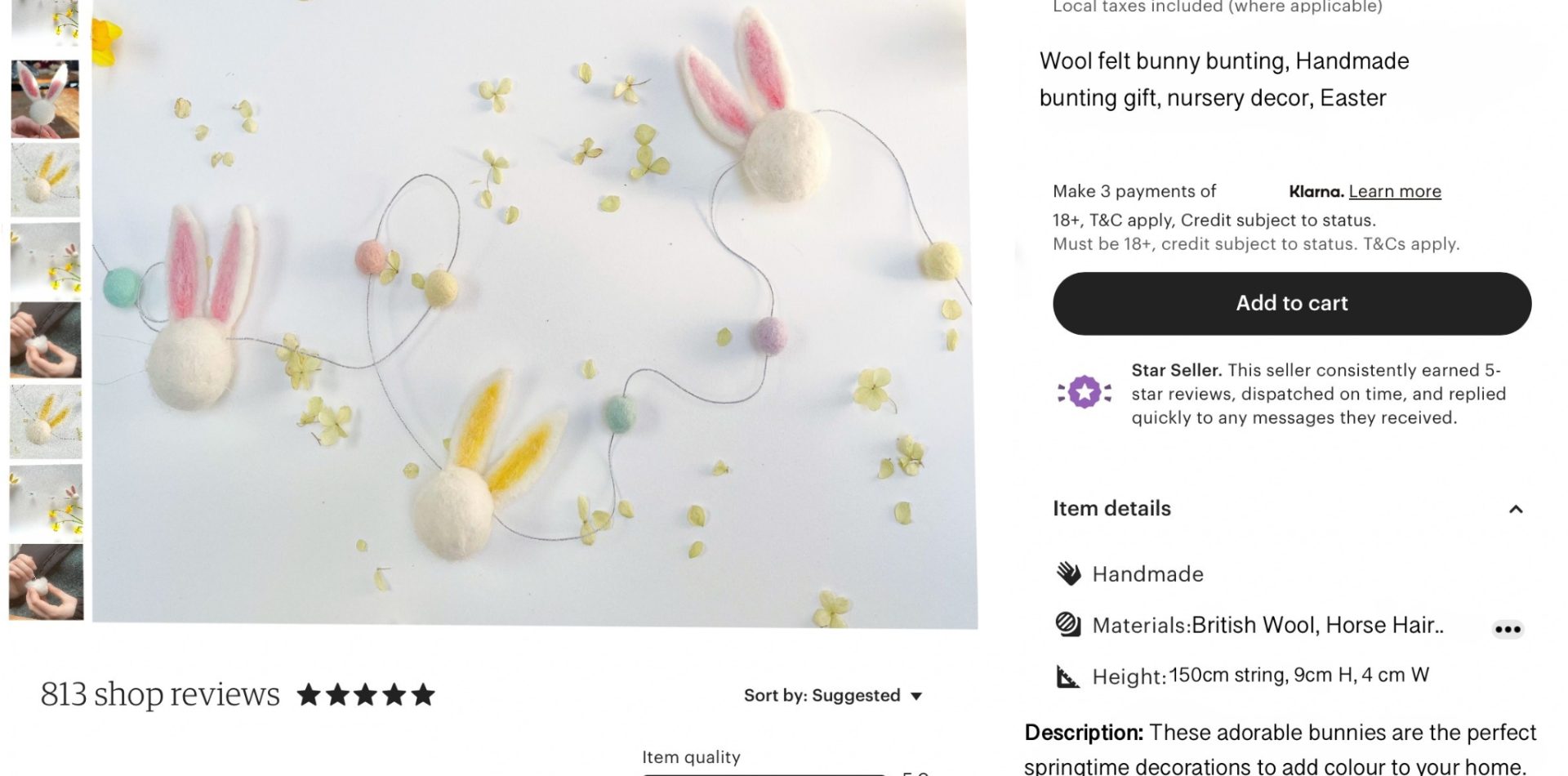Image resolution: width=1568 pixels, height=776 pixels.
Task: Click the Materials yarn icon
Action: click(x=1068, y=625)
